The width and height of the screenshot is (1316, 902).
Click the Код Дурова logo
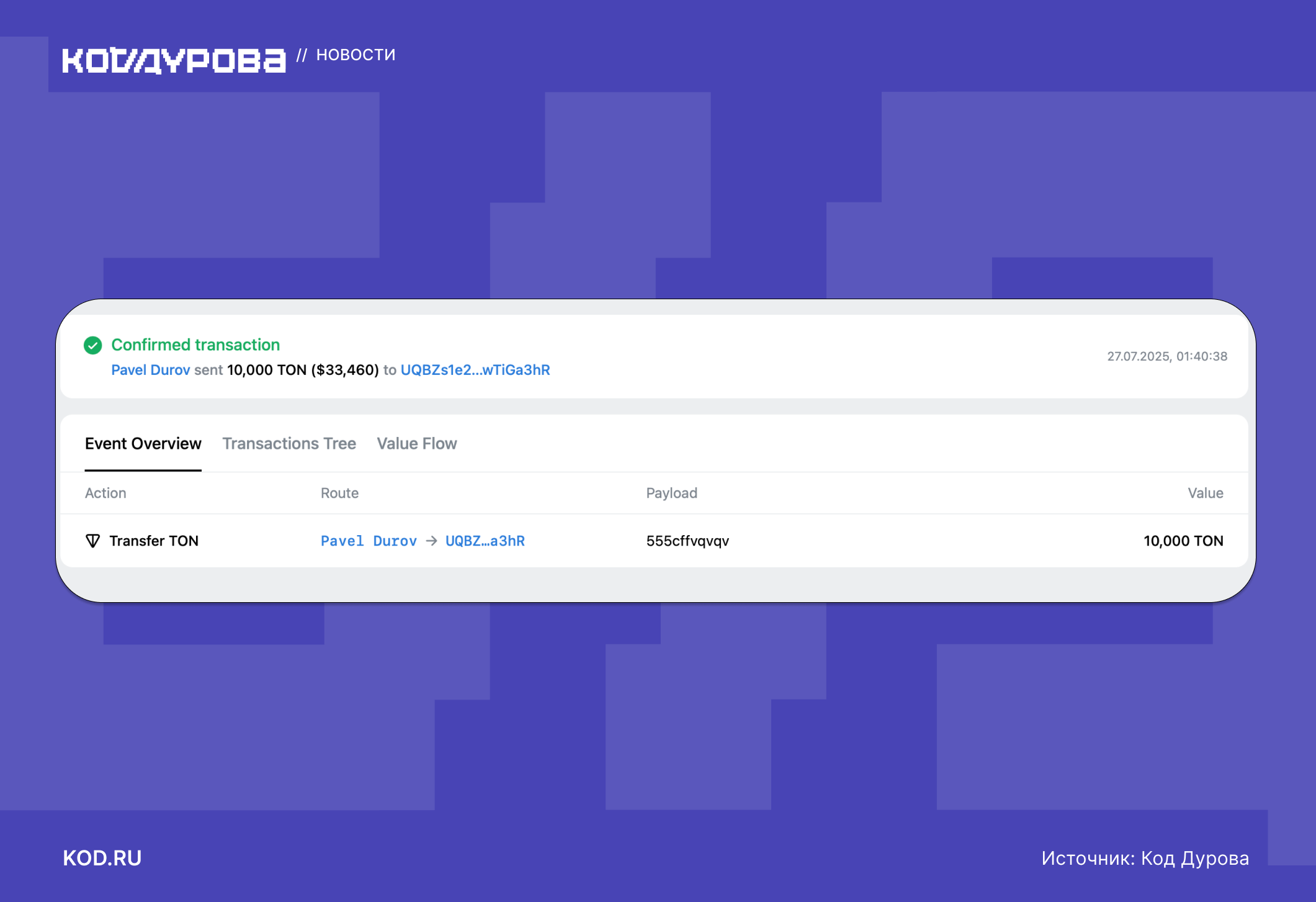point(174,60)
